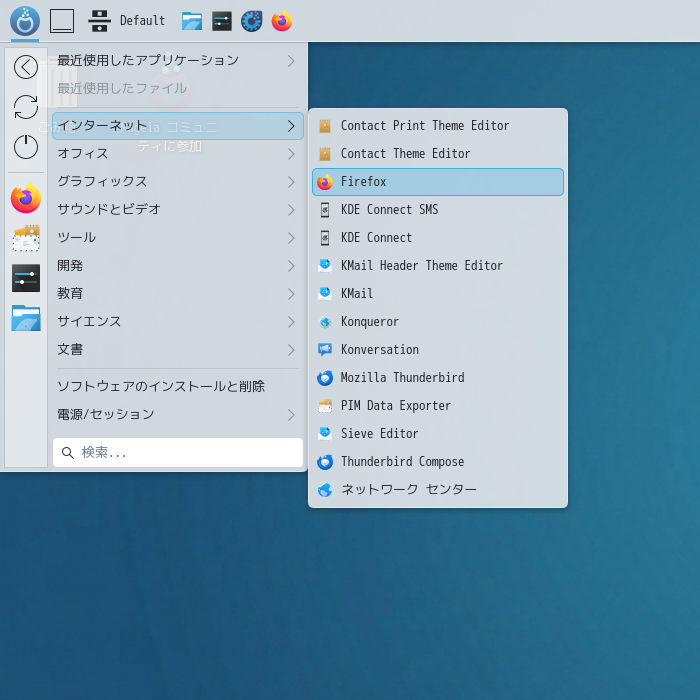Open KMail Header Theme Editor

pyautogui.click(x=438, y=266)
